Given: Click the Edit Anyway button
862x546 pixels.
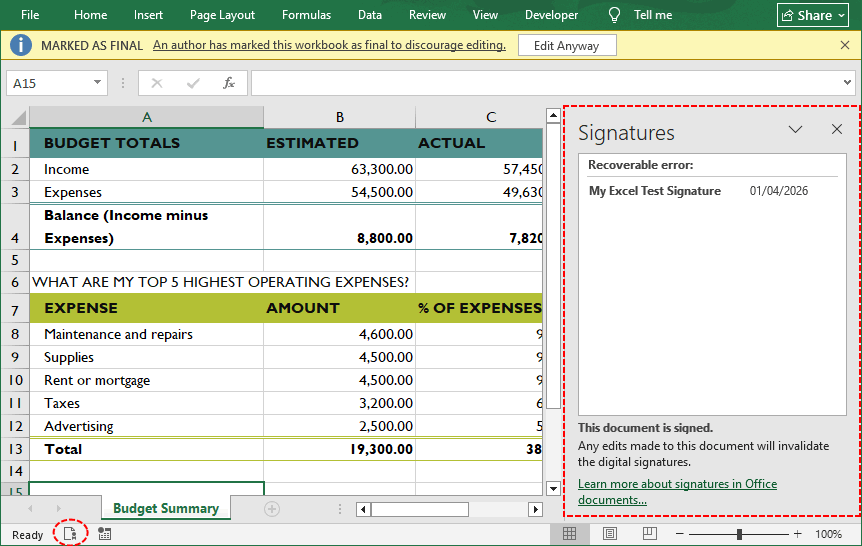Looking at the screenshot, I should coord(566,46).
